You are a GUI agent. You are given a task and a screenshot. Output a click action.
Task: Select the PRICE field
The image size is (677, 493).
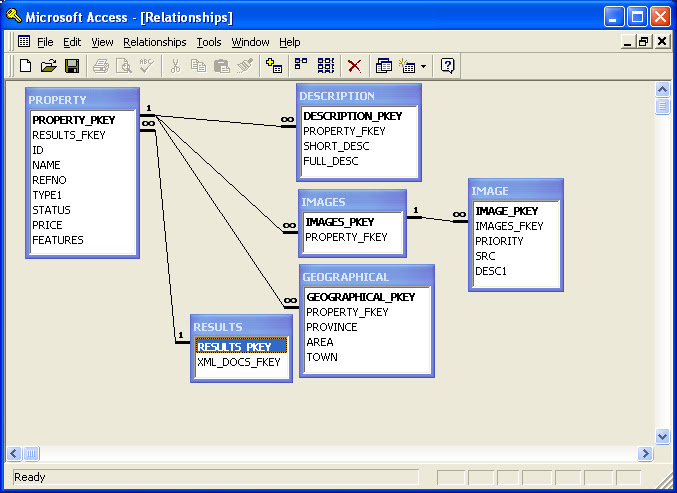[x=47, y=225]
